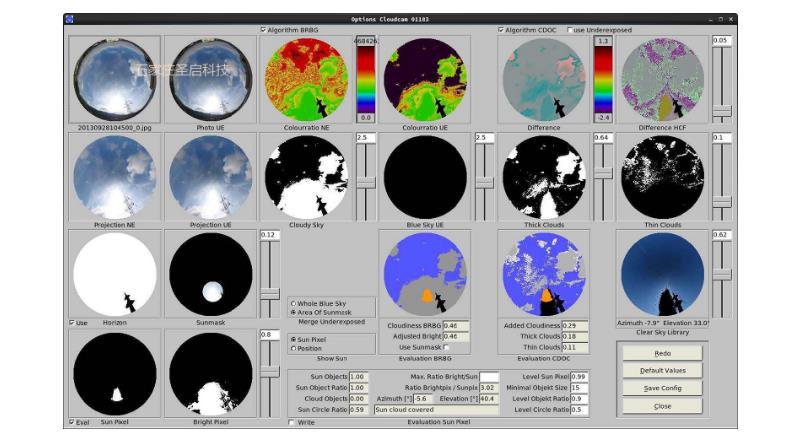
Task: Click the Thick Clouds mask image
Action: coord(544,177)
